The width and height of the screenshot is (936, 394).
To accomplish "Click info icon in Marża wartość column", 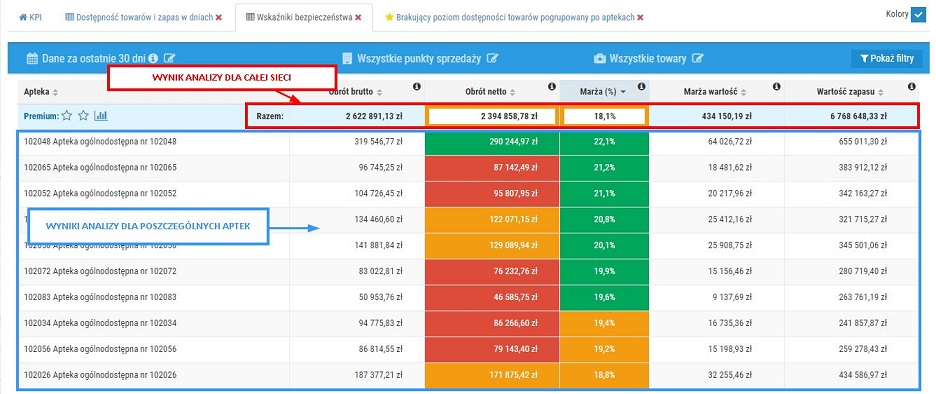I will click(777, 87).
